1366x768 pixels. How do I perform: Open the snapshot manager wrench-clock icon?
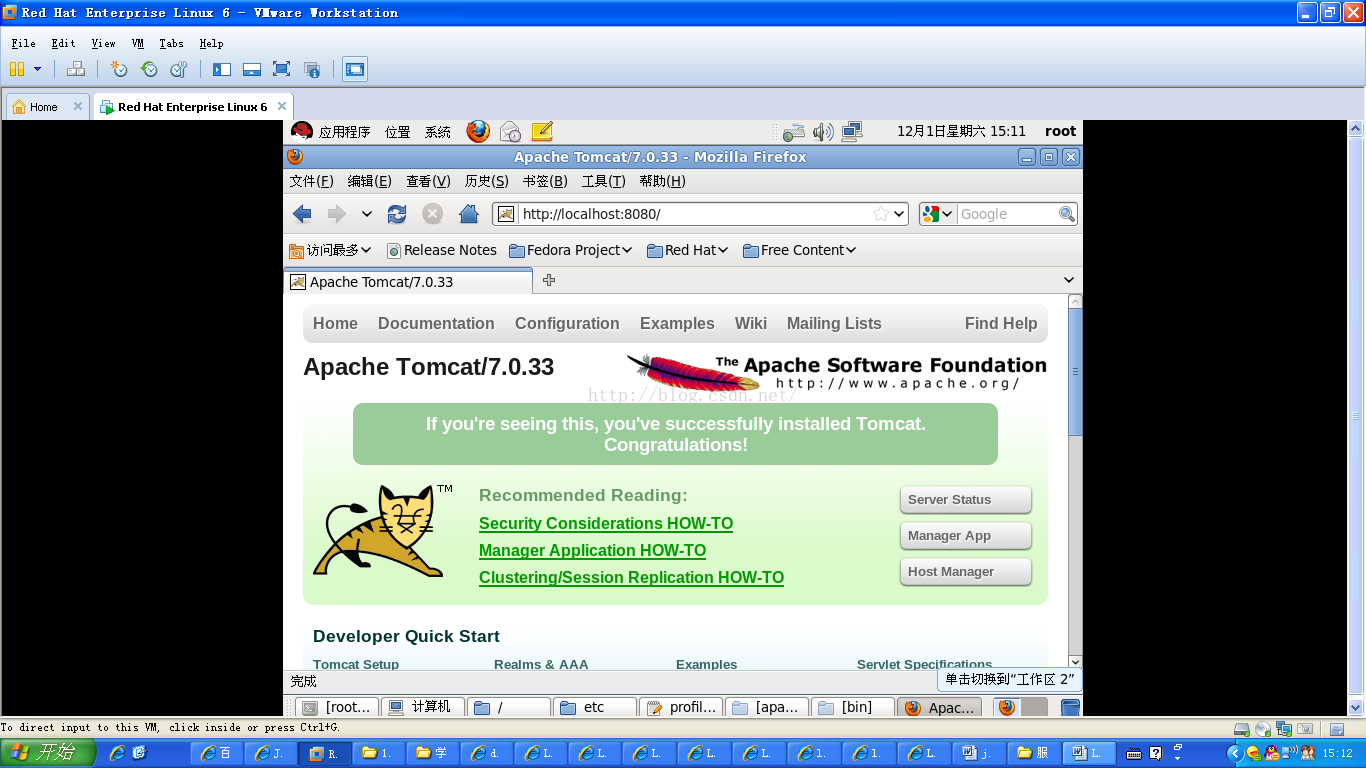pos(178,69)
